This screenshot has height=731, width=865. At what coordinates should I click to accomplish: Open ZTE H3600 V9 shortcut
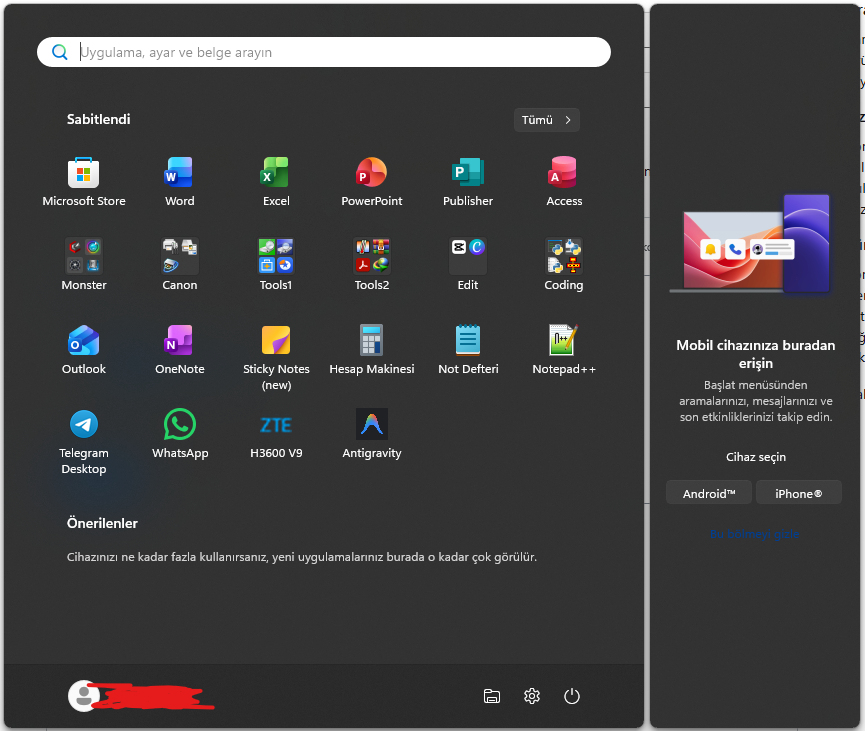click(x=276, y=434)
